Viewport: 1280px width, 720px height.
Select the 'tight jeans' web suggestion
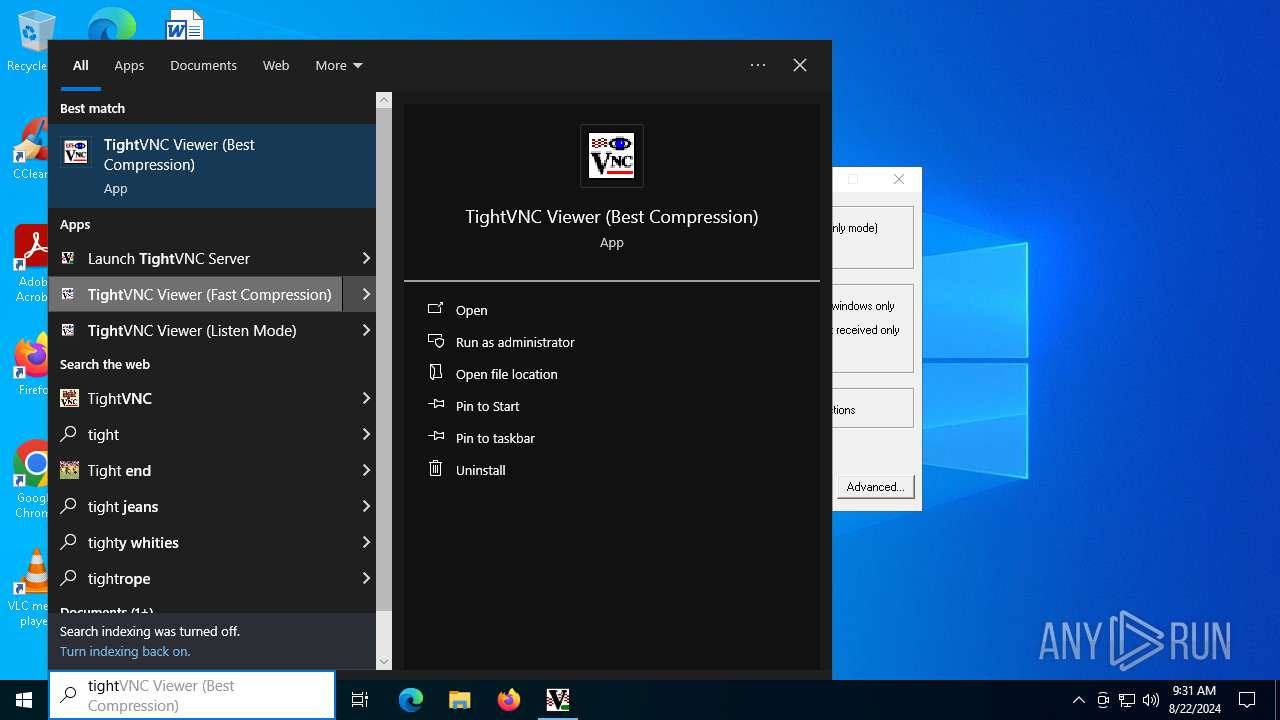196,506
